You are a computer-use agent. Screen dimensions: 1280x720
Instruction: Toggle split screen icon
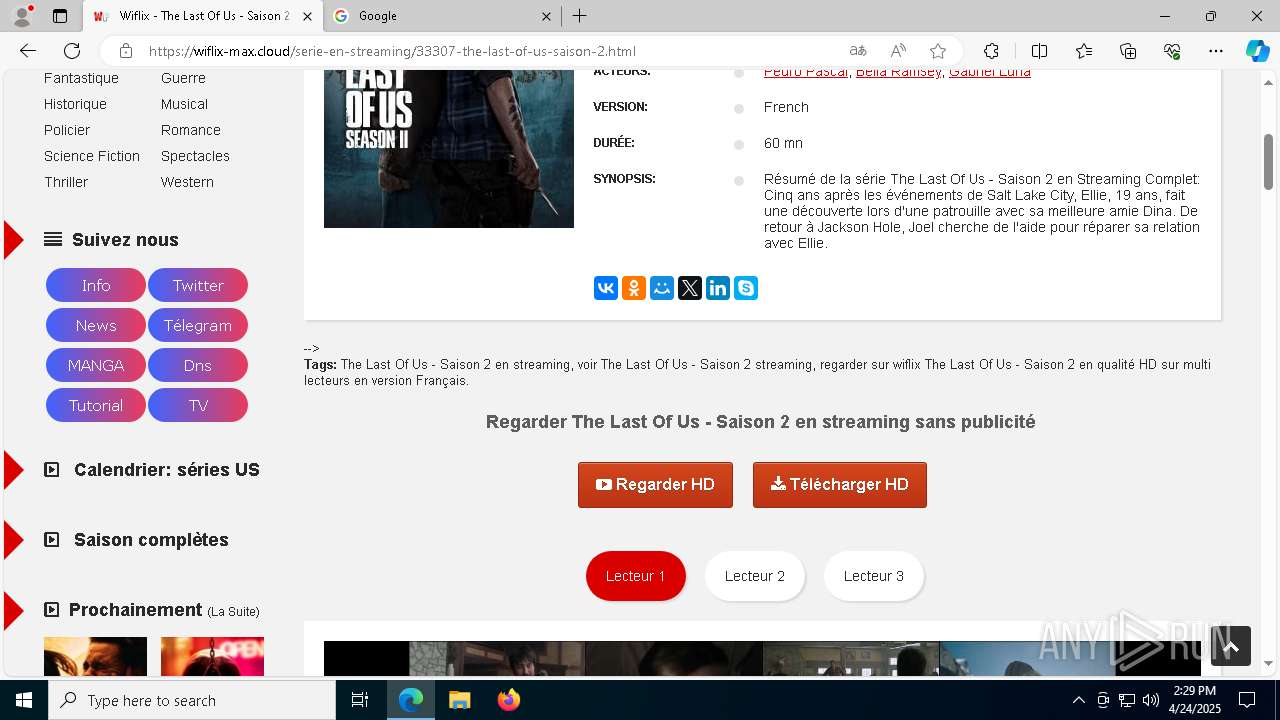tap(1039, 51)
